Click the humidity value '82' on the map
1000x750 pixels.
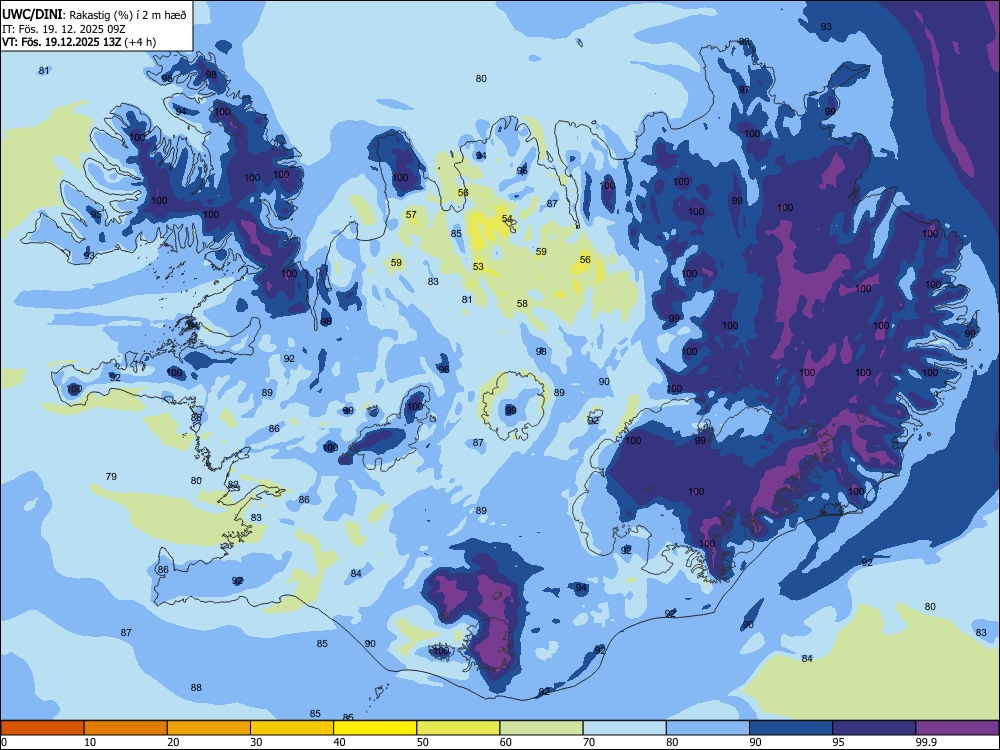[x=233, y=485]
